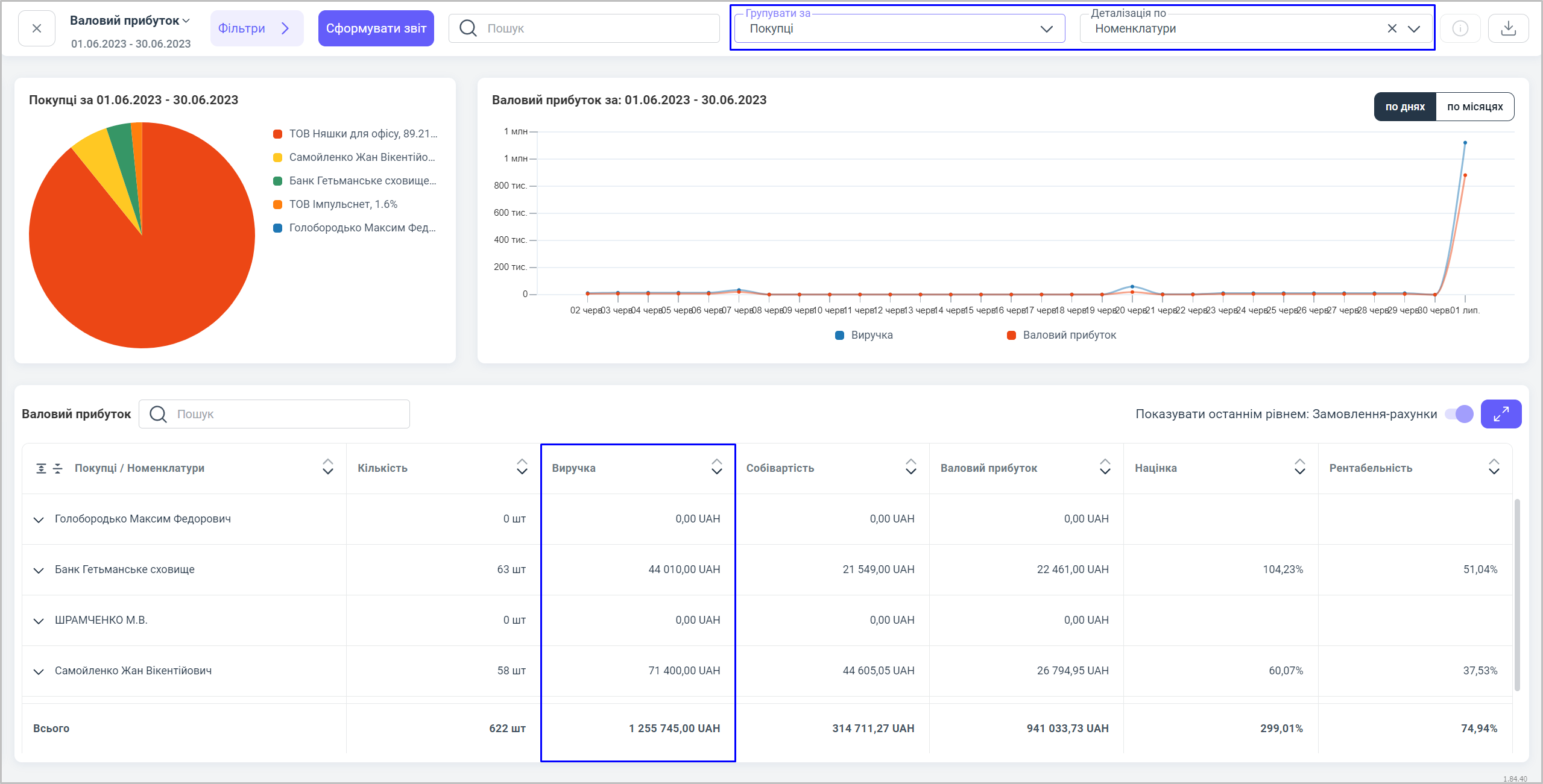Sort table by Рентабельність column

1494,467
